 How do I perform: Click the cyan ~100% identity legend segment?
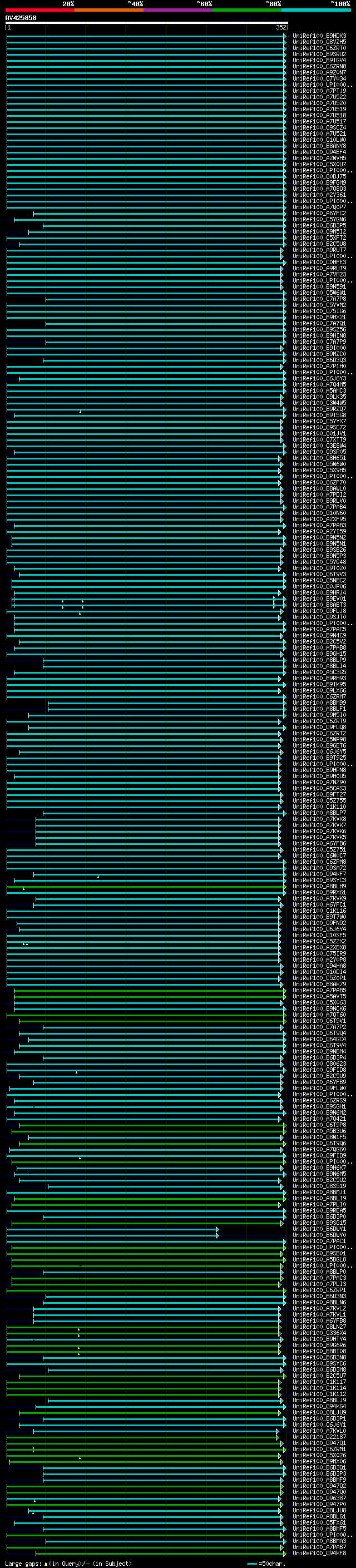[x=316, y=10]
